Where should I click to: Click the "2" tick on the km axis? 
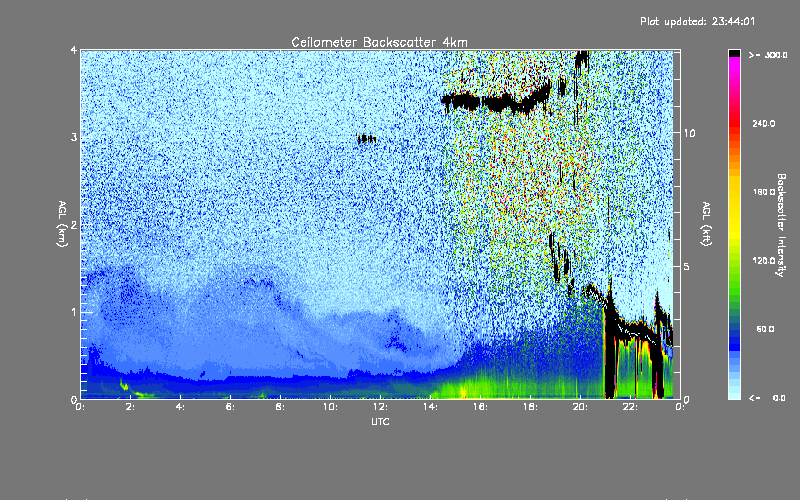pyautogui.click(x=74, y=224)
